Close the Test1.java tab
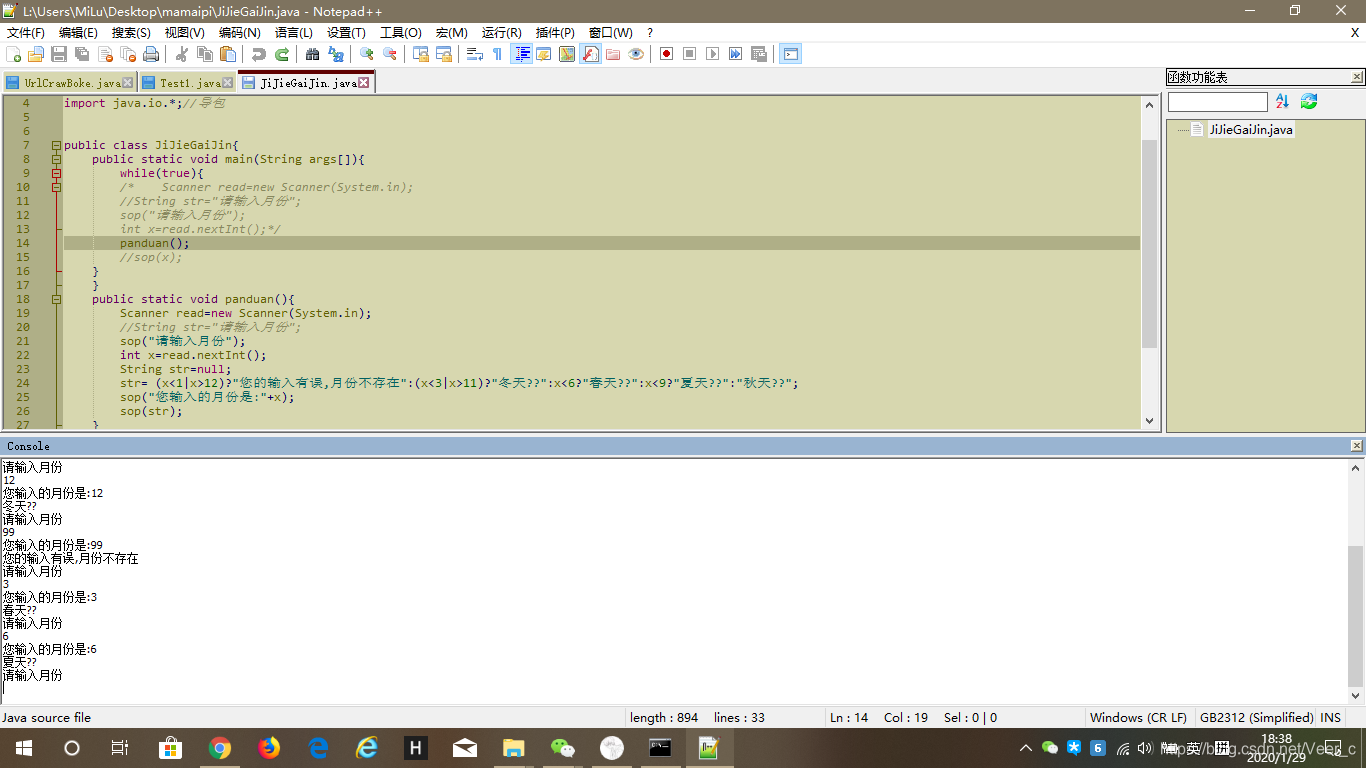 [227, 83]
